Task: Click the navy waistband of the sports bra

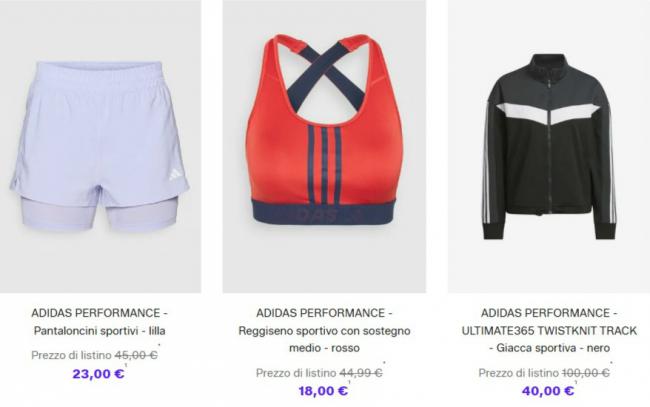Action: pos(324,212)
